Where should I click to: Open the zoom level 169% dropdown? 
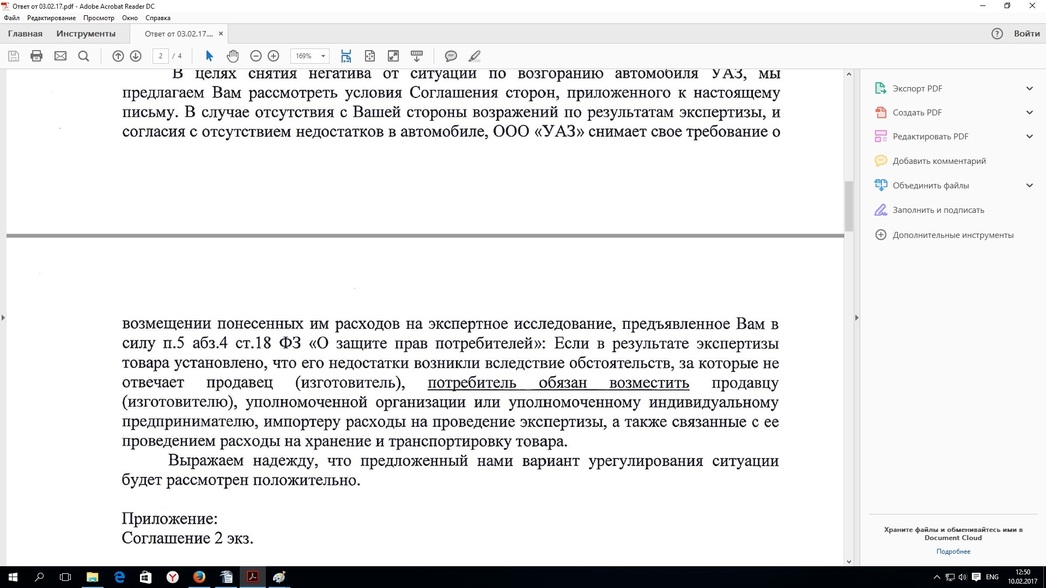click(310, 56)
